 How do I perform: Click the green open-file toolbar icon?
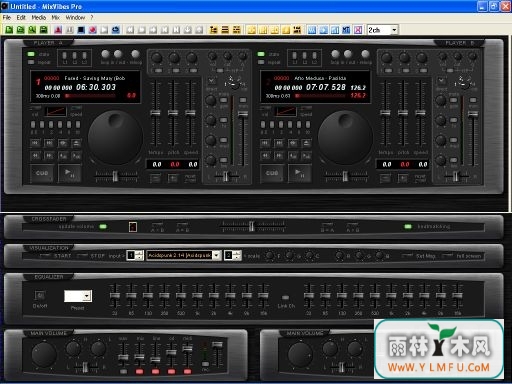20,30
